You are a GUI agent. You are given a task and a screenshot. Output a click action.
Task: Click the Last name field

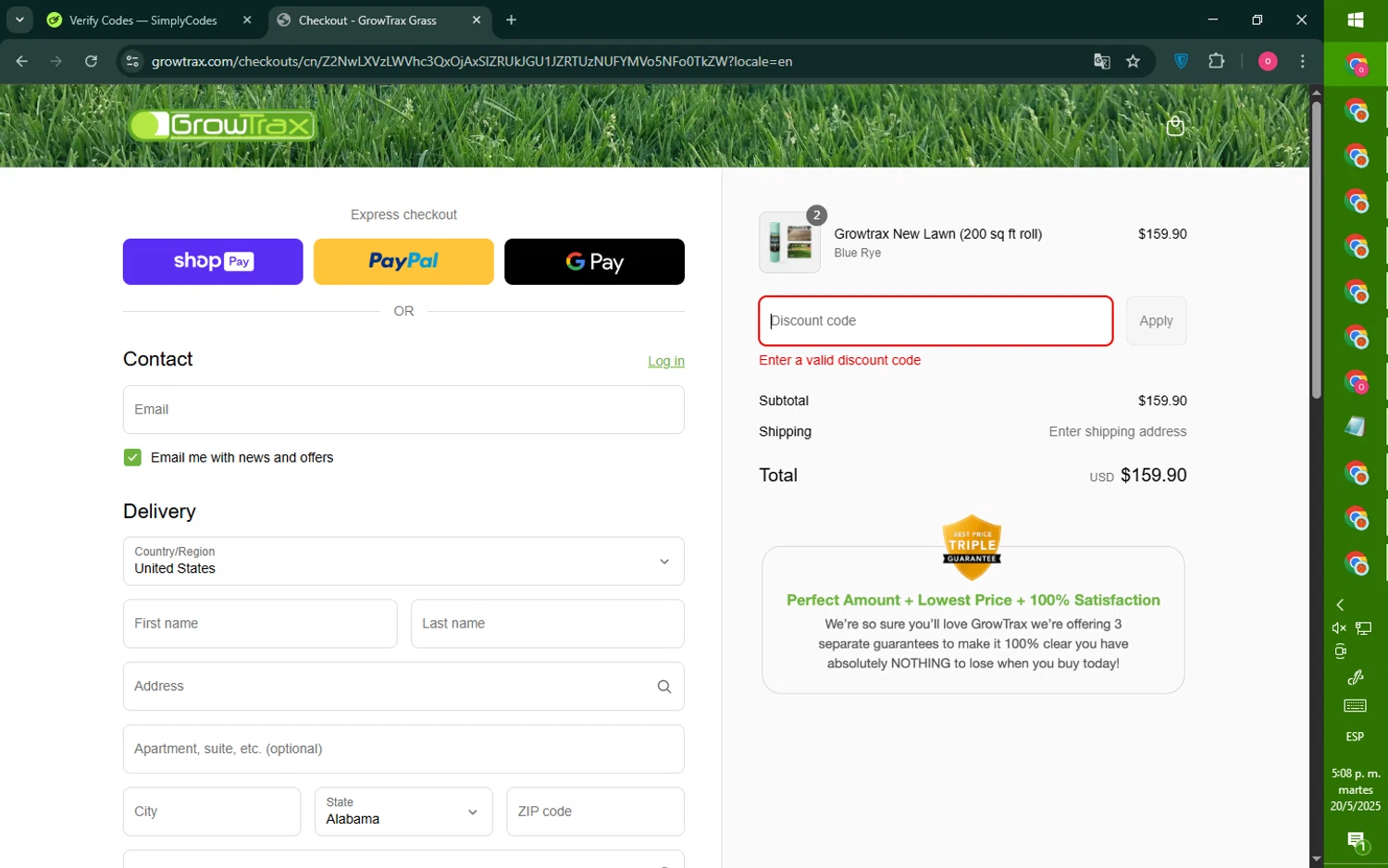click(548, 624)
